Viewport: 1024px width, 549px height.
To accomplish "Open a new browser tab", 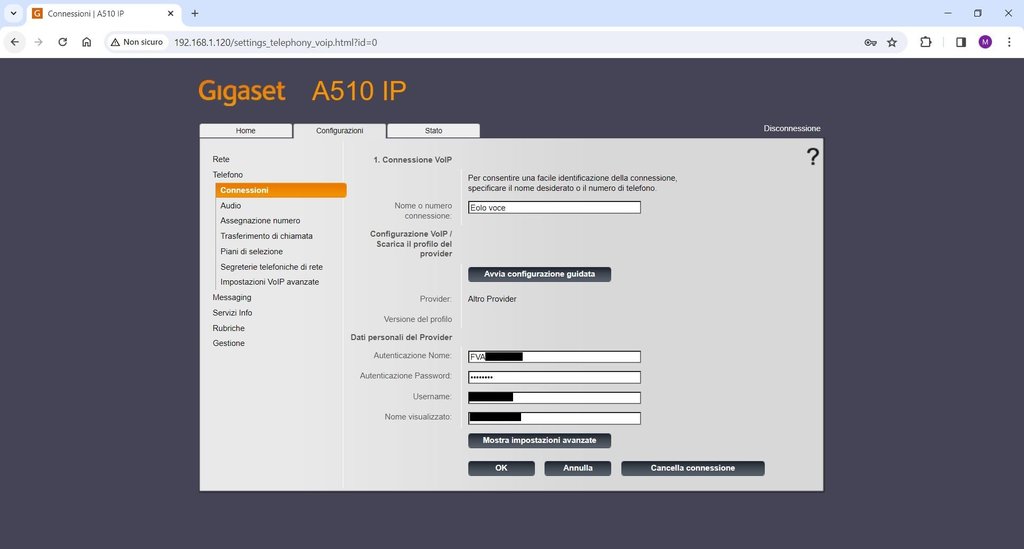I will point(195,13).
